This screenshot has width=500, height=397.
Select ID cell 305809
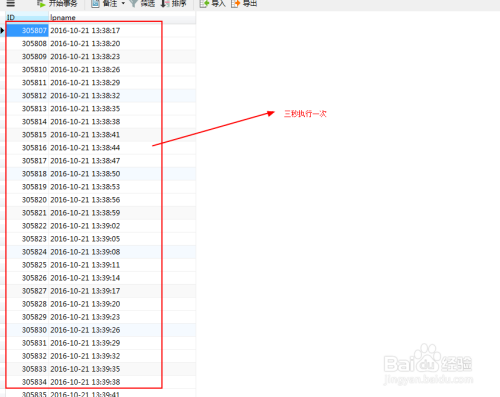27,56
